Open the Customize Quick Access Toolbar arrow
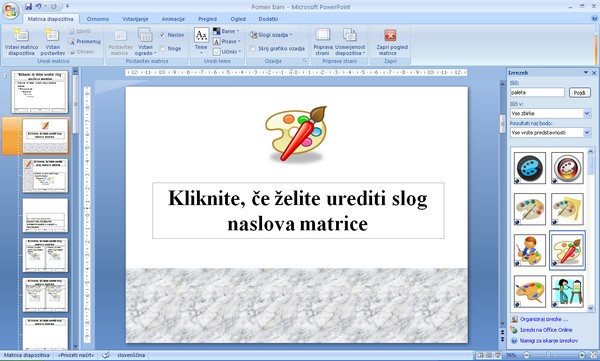The image size is (600, 361). (67, 7)
